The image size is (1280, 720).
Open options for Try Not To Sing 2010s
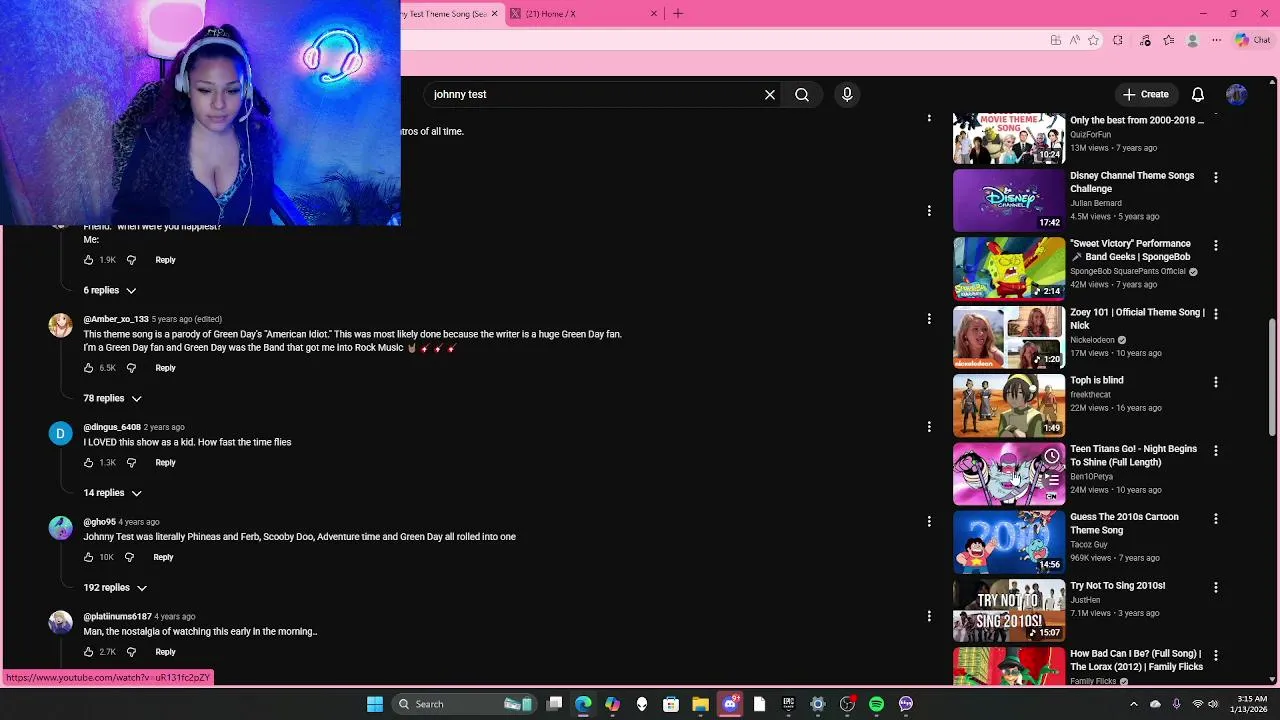pyautogui.click(x=1215, y=587)
